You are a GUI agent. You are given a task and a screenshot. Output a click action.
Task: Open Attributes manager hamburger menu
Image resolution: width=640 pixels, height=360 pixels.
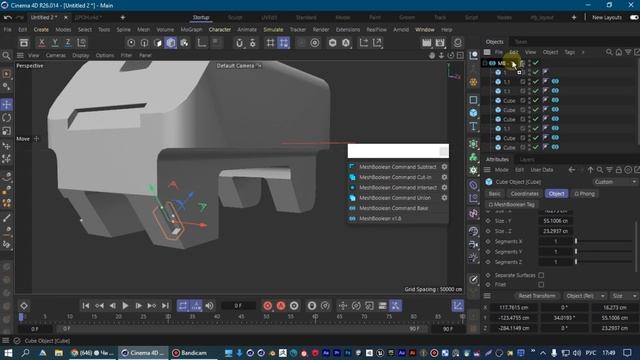click(487, 170)
